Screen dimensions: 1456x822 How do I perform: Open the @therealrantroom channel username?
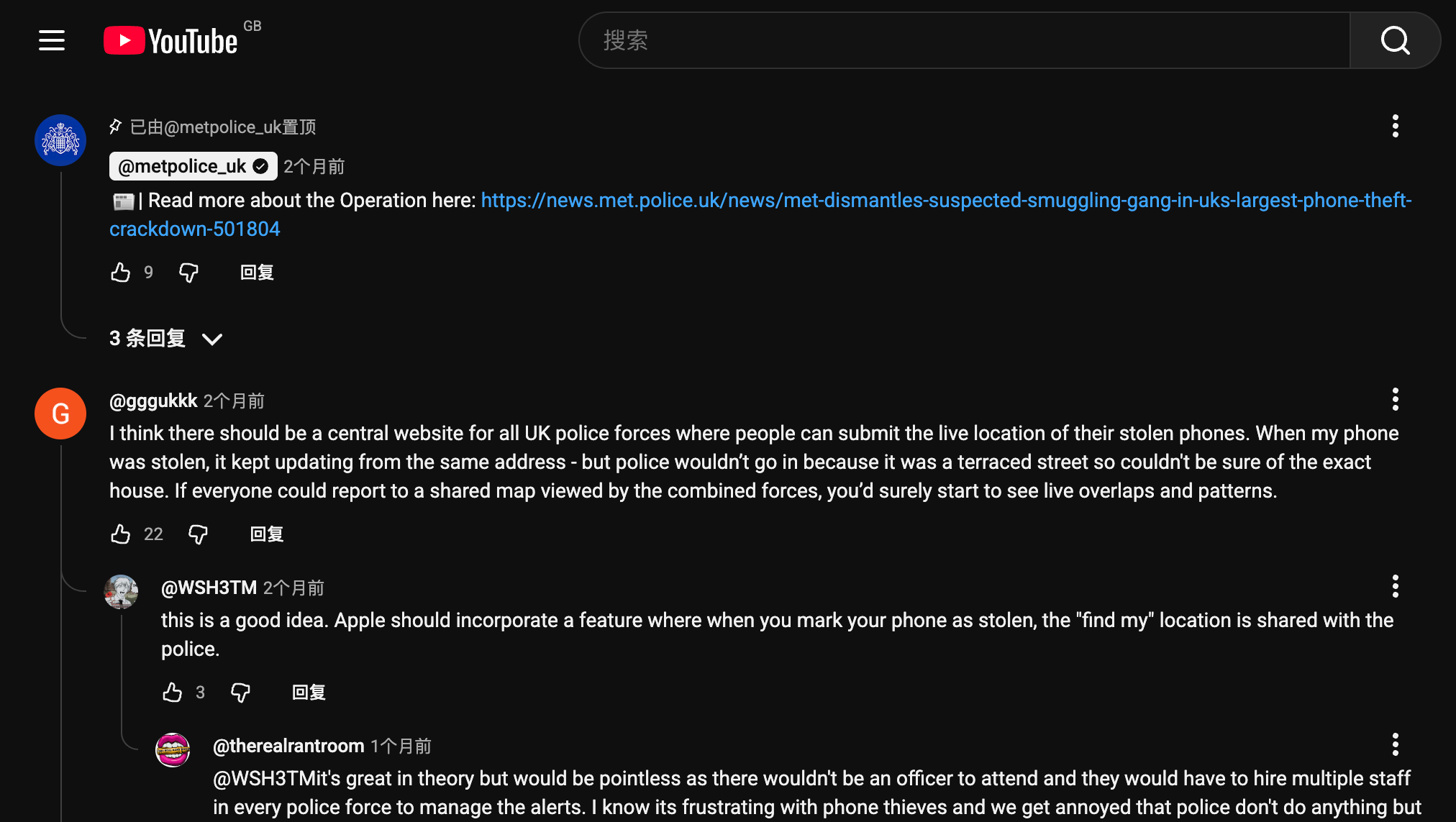pos(288,746)
